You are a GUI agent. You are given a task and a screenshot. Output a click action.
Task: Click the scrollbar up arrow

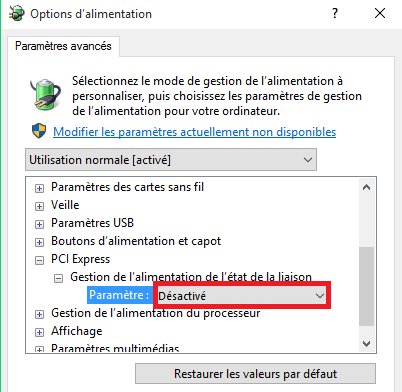click(366, 187)
